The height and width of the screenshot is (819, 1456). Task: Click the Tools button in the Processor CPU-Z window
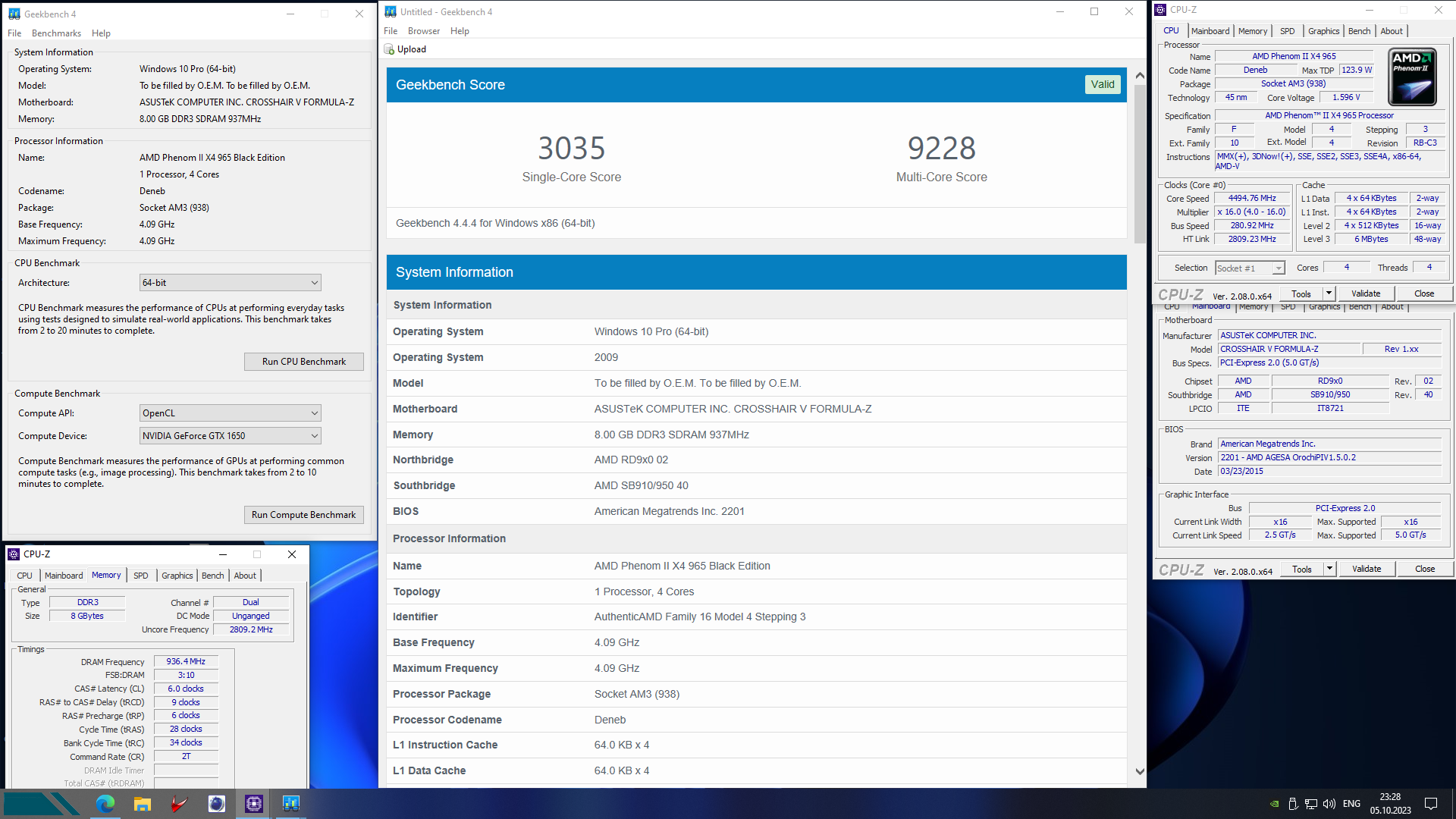click(1301, 293)
